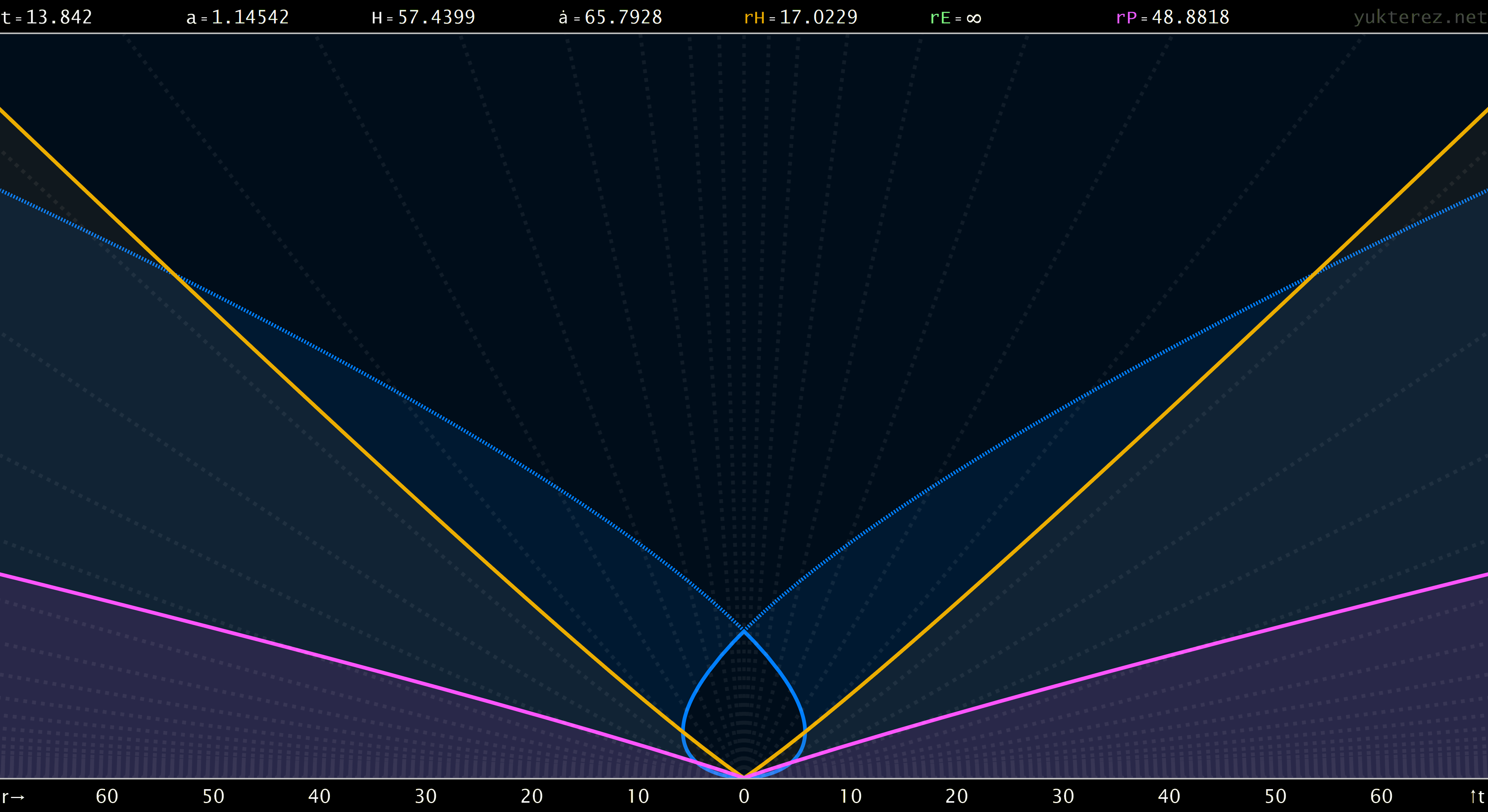
Task: Click the left 40 axis tick
Action: [x=319, y=797]
